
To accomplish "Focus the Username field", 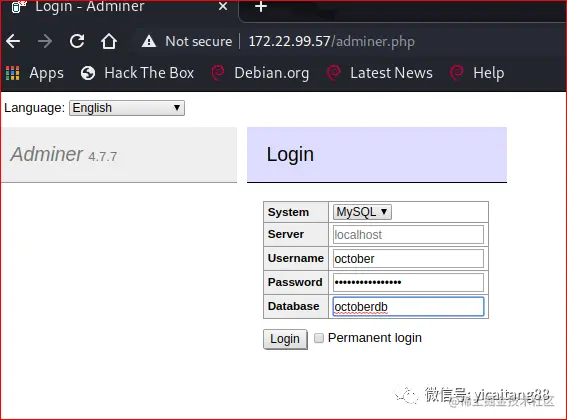I will pyautogui.click(x=408, y=259).
